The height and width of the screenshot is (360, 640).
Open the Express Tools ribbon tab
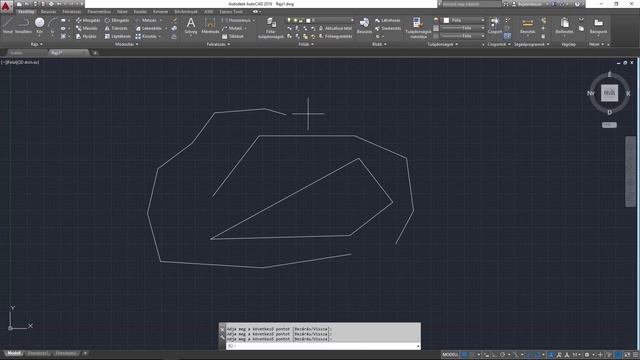click(x=231, y=11)
